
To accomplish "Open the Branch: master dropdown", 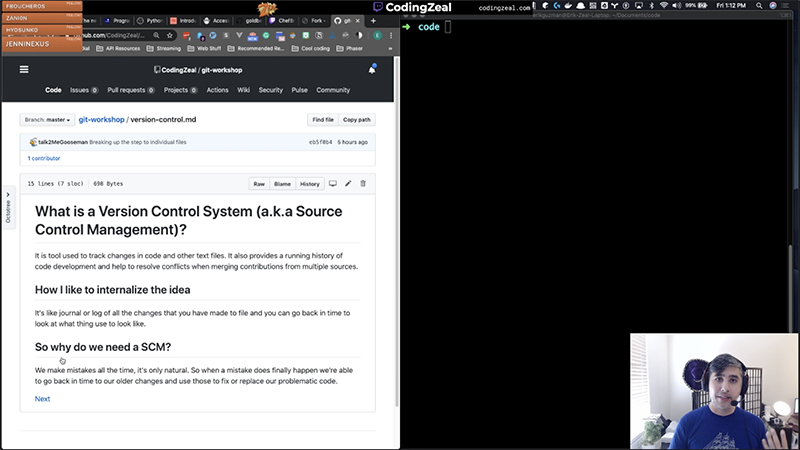I will coord(47,120).
